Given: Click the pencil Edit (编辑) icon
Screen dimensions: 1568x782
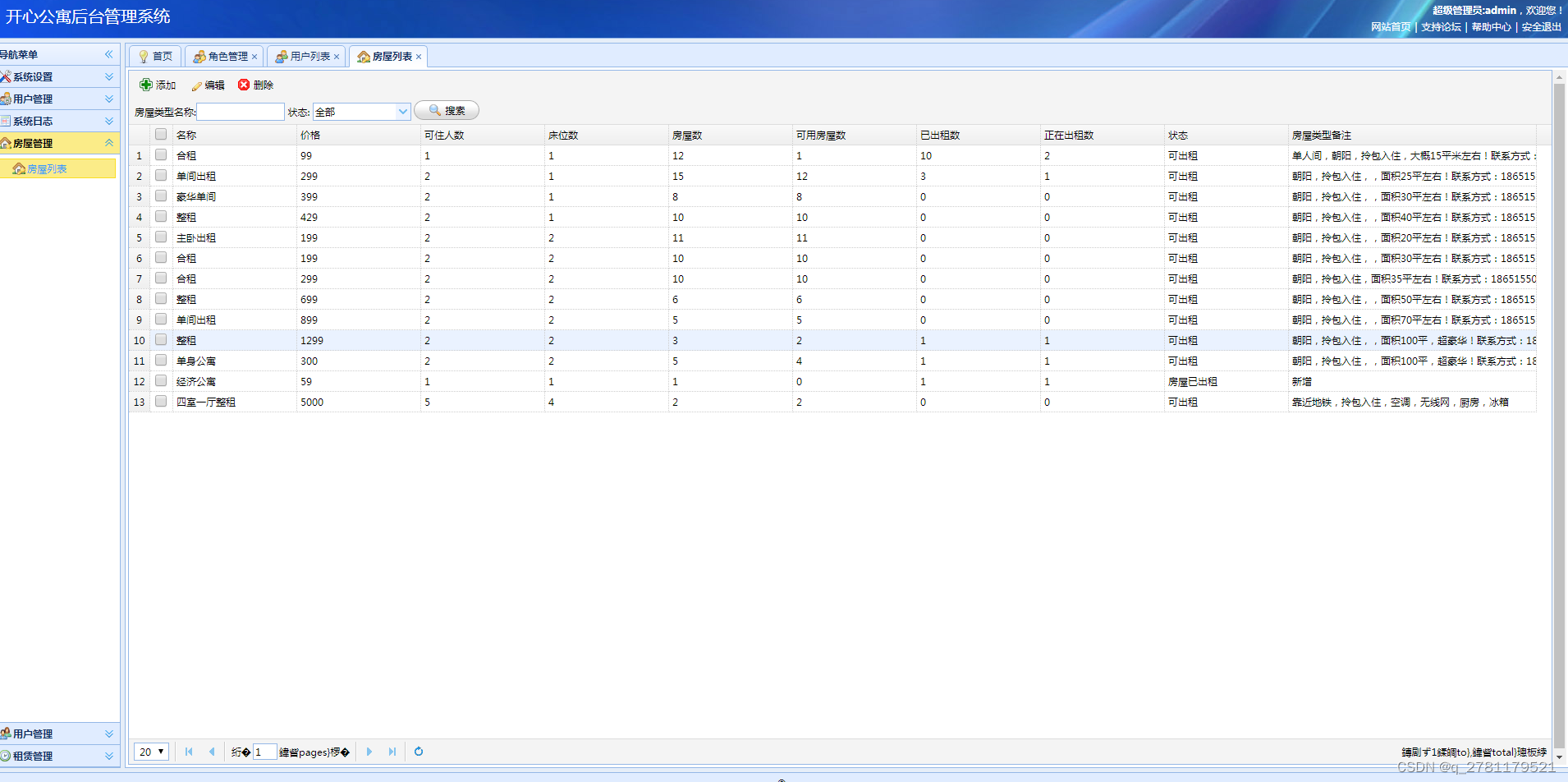Looking at the screenshot, I should 197,85.
